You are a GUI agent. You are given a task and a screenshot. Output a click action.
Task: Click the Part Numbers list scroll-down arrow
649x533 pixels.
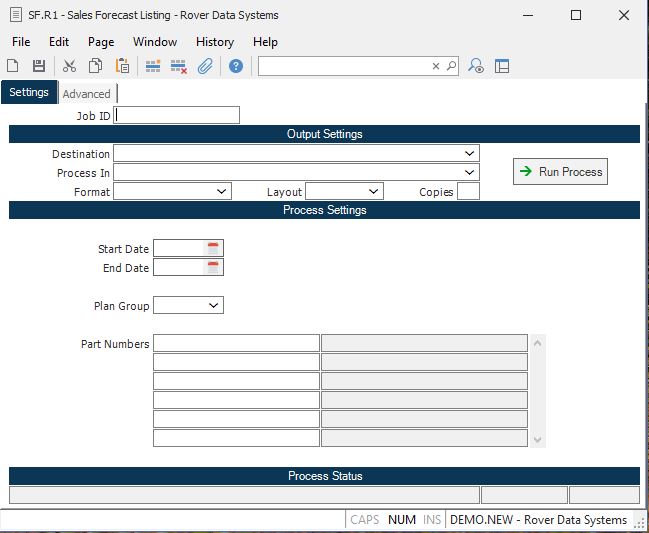click(x=539, y=439)
